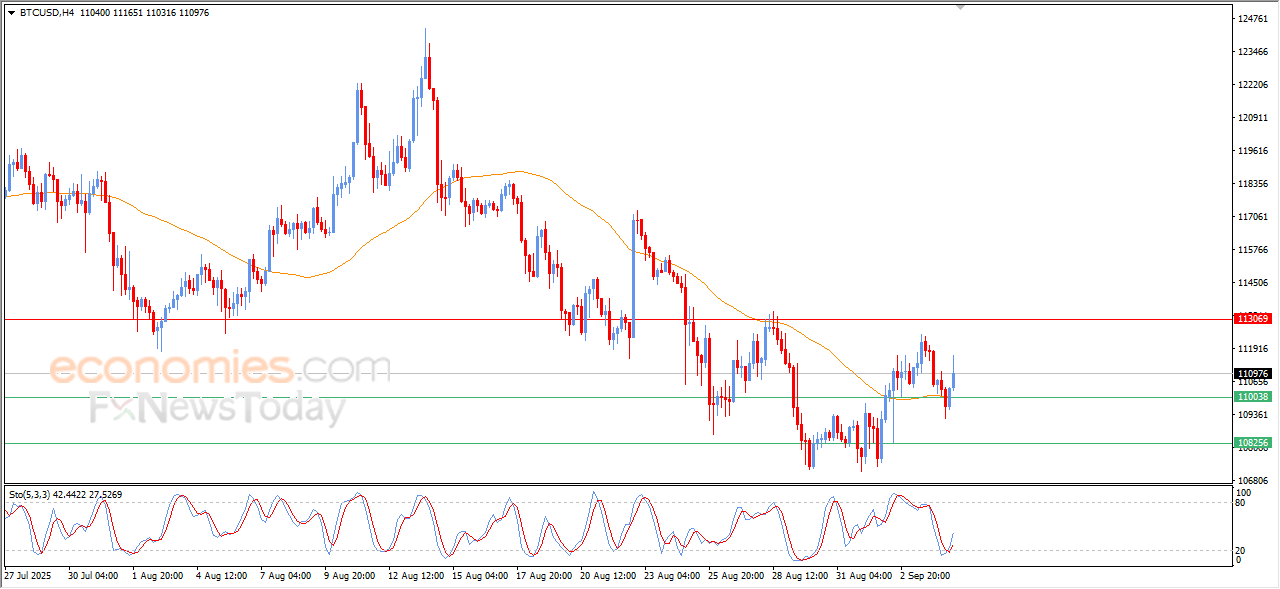Click the stochastic scale value 100
Viewport: 1280px width, 589px height.
pyautogui.click(x=1244, y=493)
